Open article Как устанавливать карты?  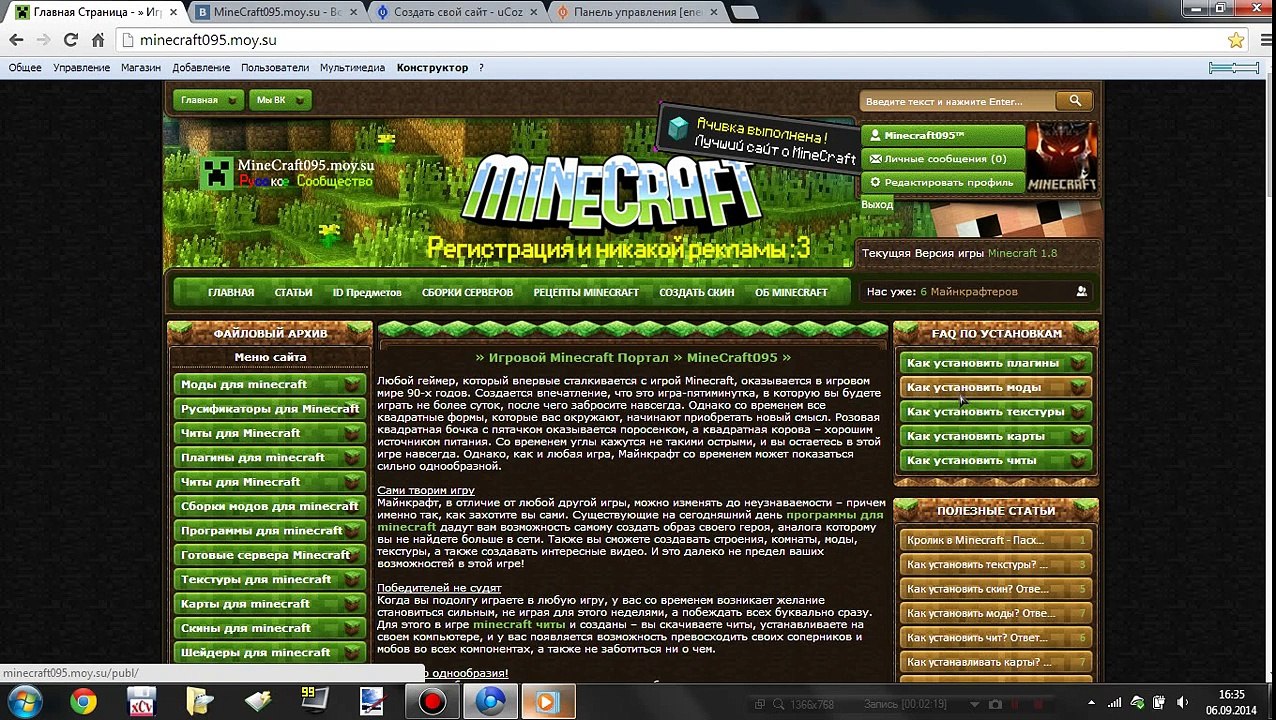coord(996,663)
